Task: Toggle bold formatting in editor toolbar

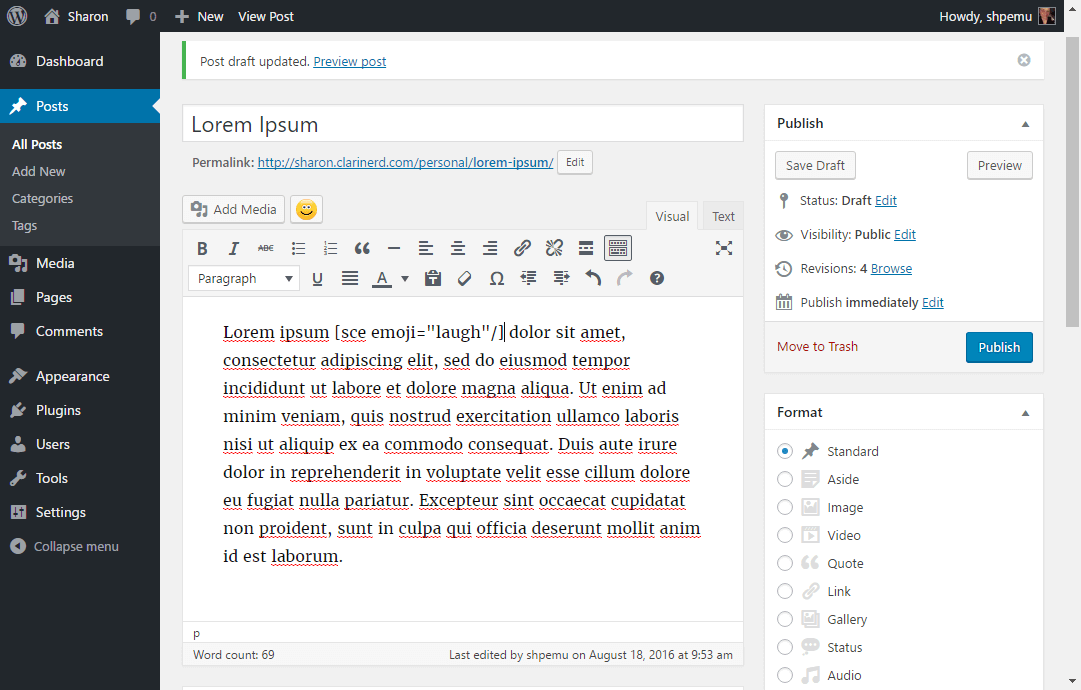Action: click(x=202, y=249)
